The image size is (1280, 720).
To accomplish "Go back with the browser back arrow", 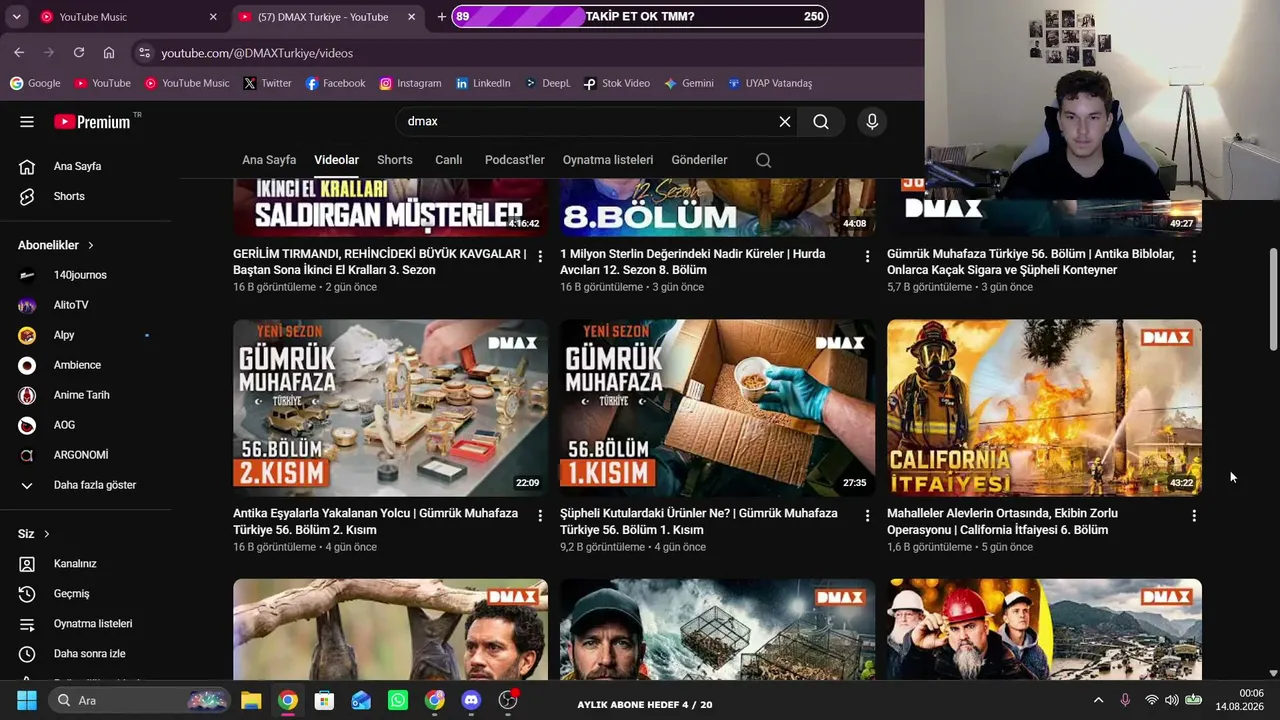I will coord(19,53).
